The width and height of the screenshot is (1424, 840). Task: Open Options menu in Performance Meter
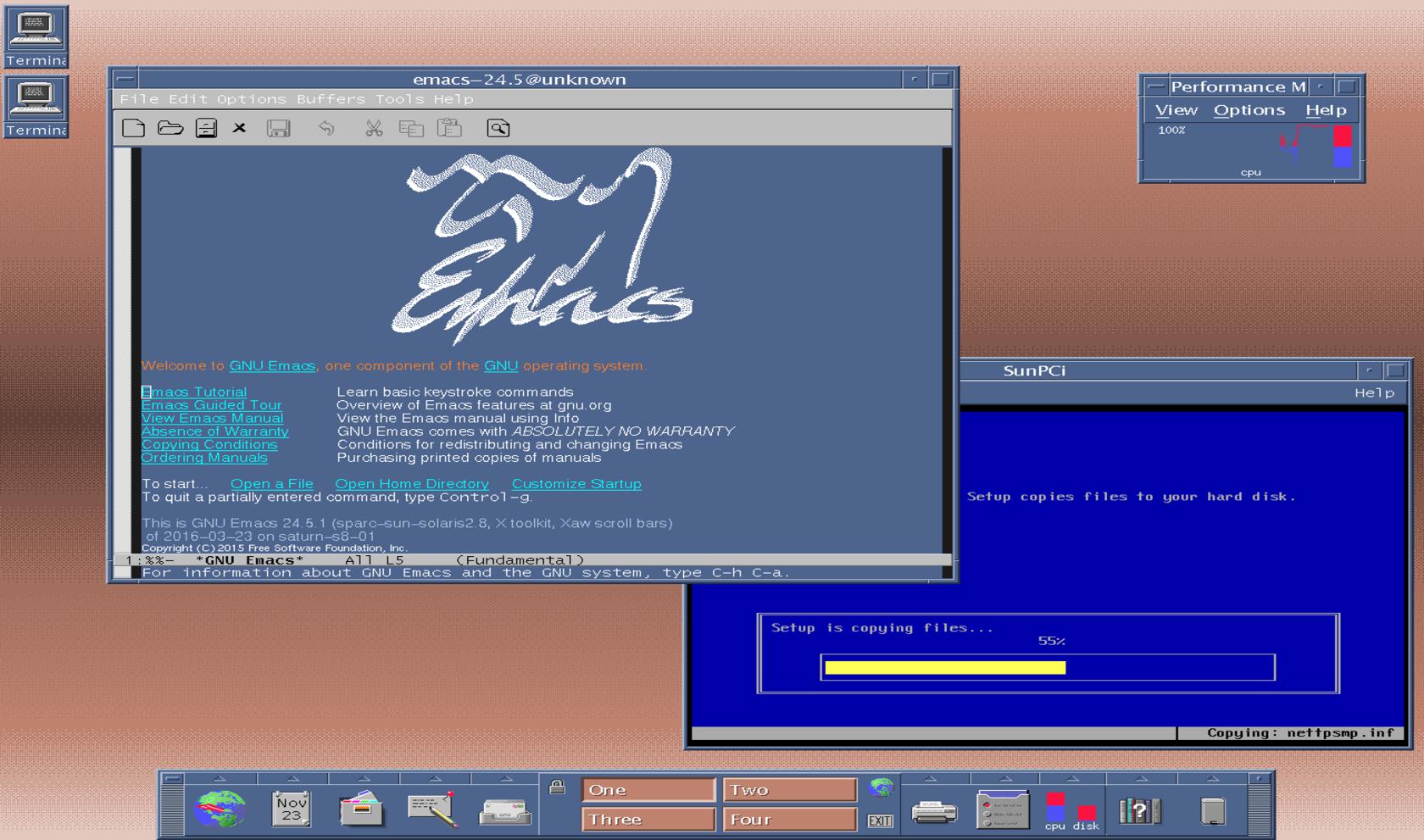(1249, 110)
